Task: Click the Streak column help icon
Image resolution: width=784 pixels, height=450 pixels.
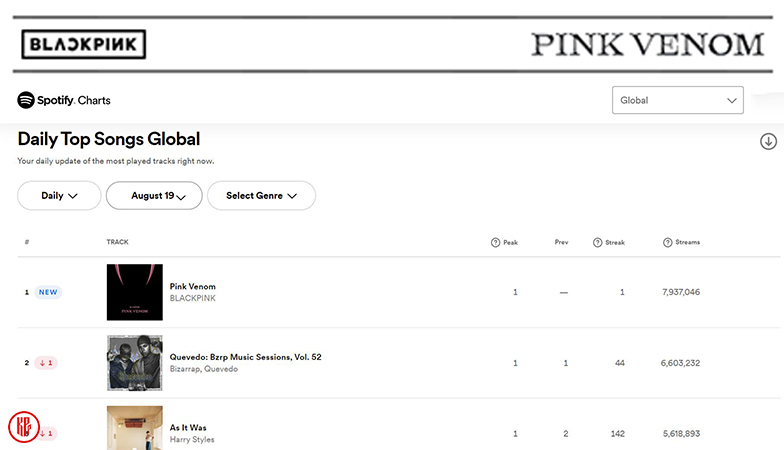Action: [x=597, y=243]
